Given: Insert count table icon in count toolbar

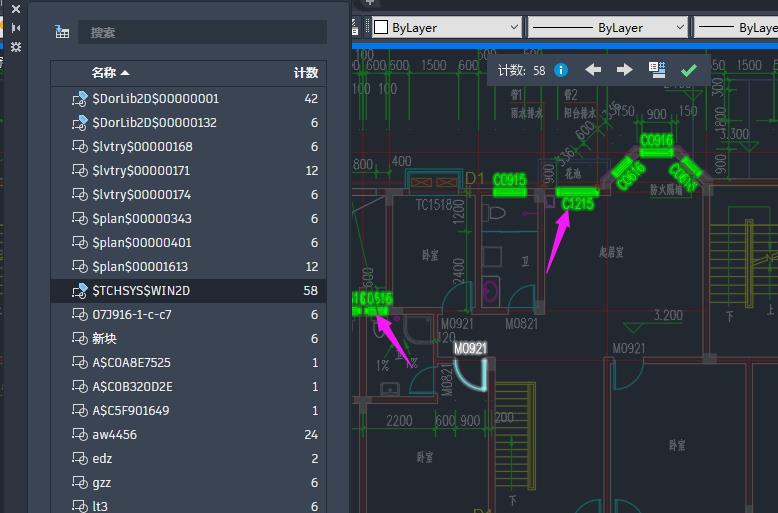Looking at the screenshot, I should click(x=657, y=70).
